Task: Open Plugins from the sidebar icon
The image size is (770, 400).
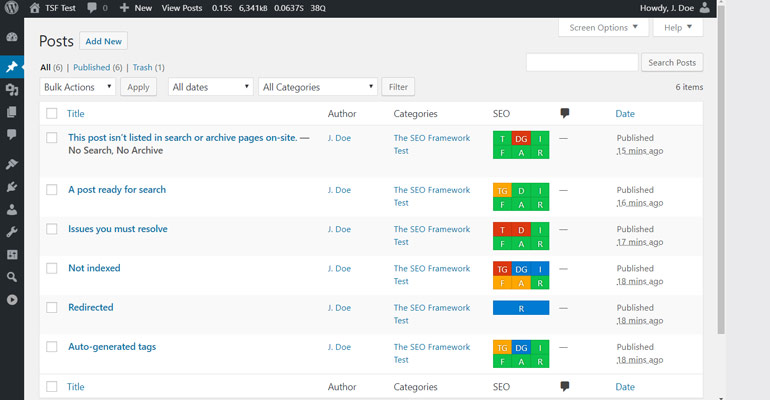Action: tap(12, 187)
